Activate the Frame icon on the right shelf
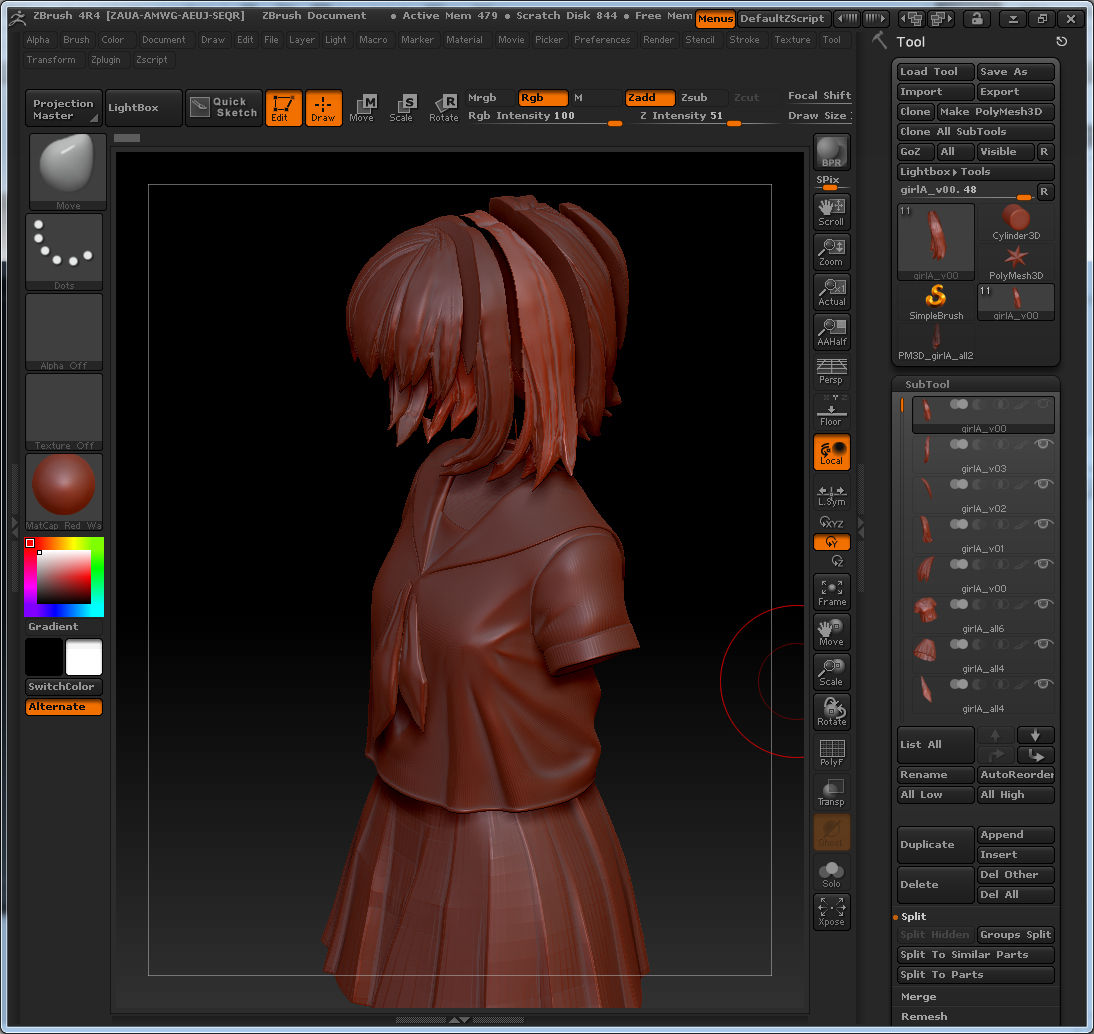The height and width of the screenshot is (1034, 1094). coord(831,590)
